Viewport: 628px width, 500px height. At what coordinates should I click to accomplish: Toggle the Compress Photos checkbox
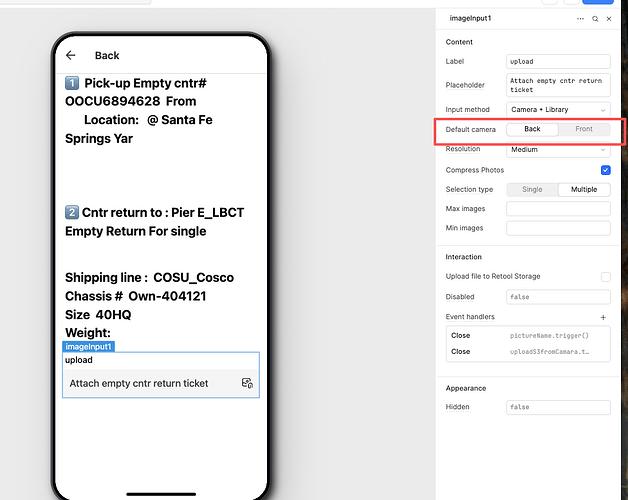tap(605, 170)
